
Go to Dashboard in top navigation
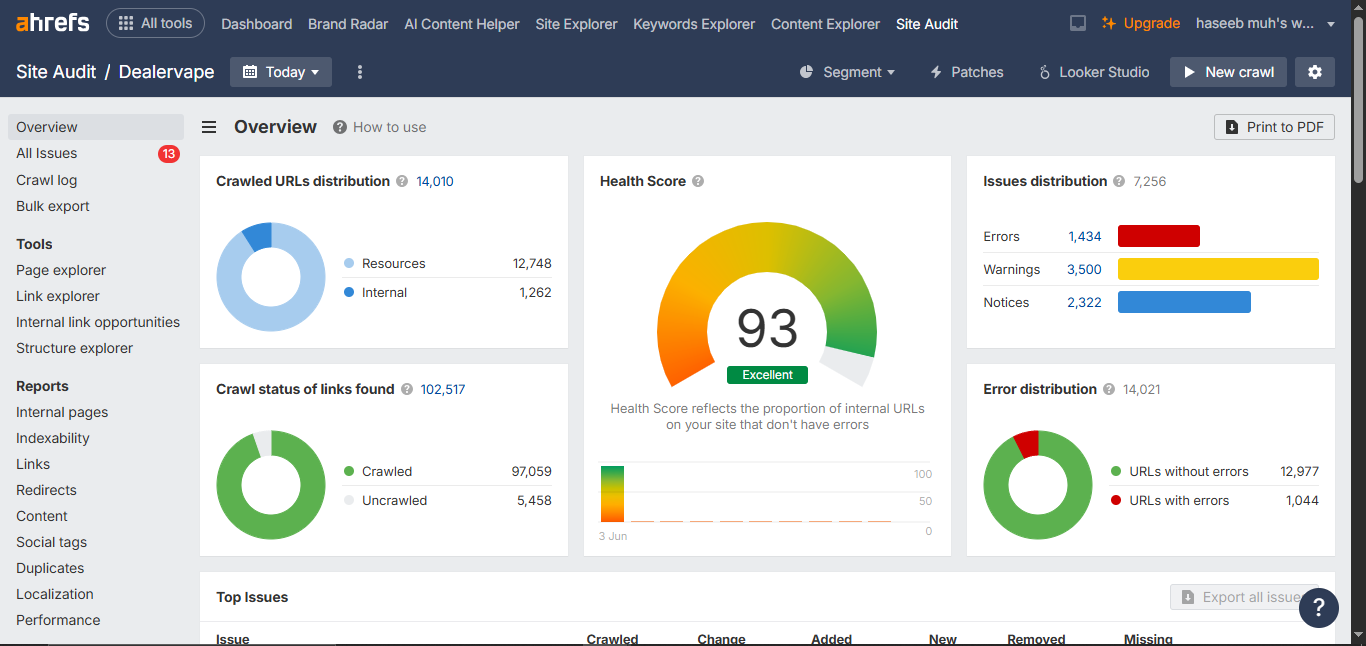[x=257, y=24]
